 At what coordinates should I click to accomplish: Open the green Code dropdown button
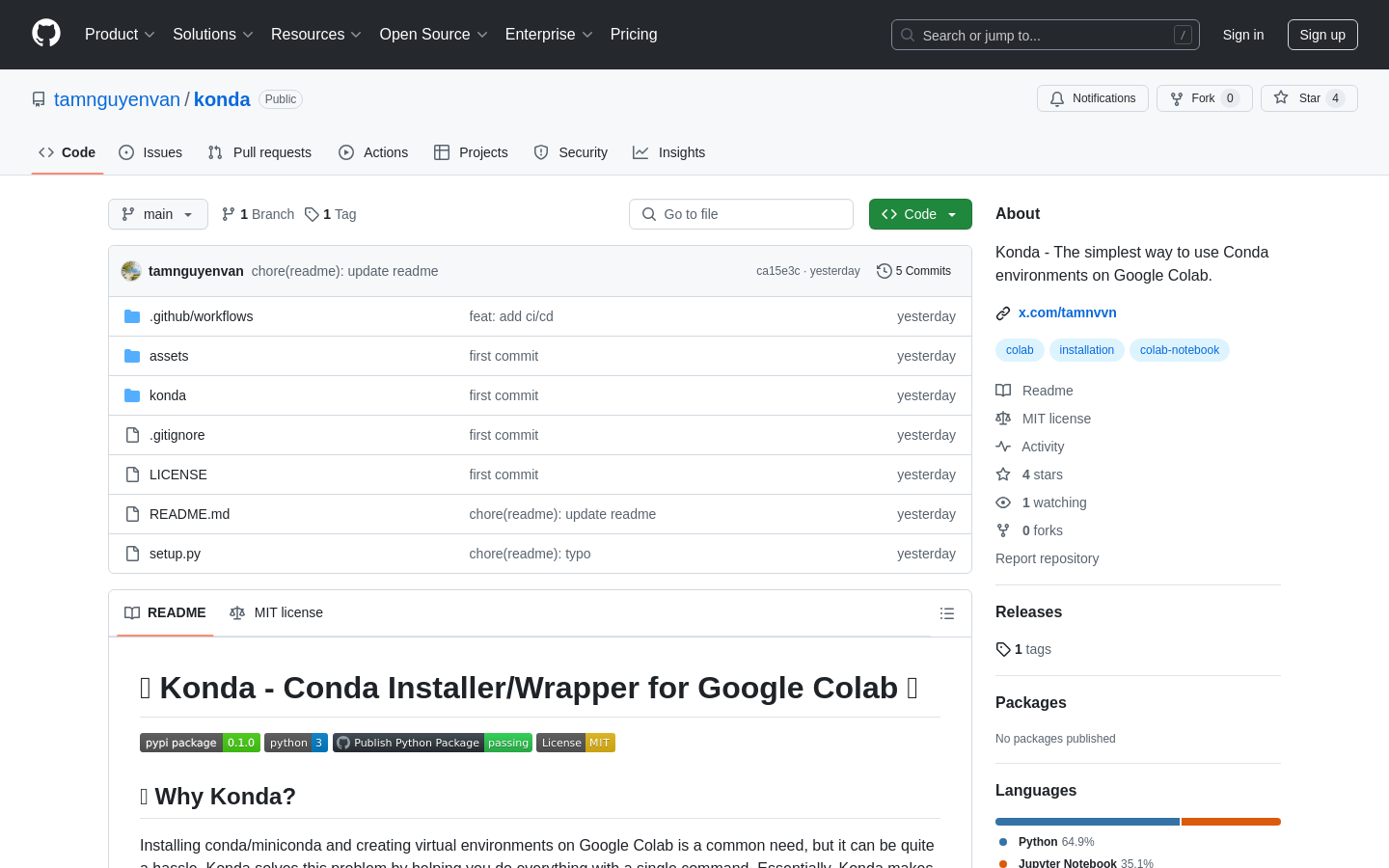[x=920, y=214]
